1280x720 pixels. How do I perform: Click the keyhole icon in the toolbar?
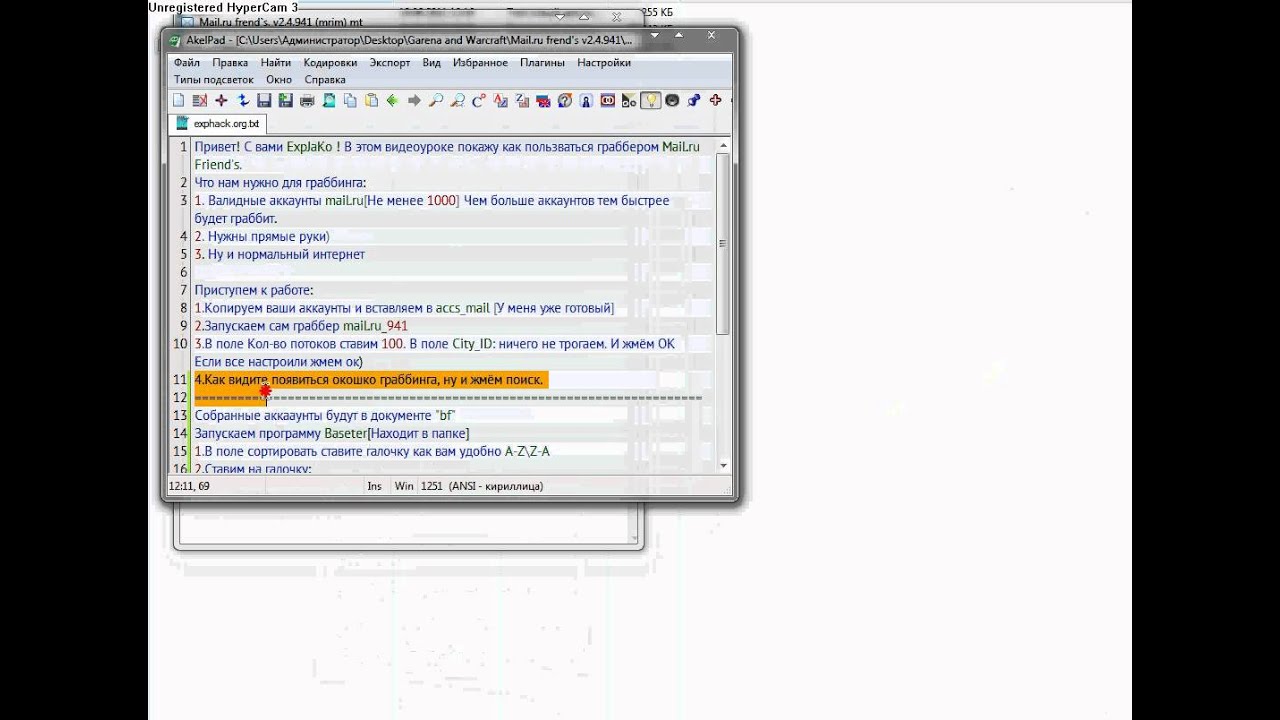pyautogui.click(x=587, y=100)
